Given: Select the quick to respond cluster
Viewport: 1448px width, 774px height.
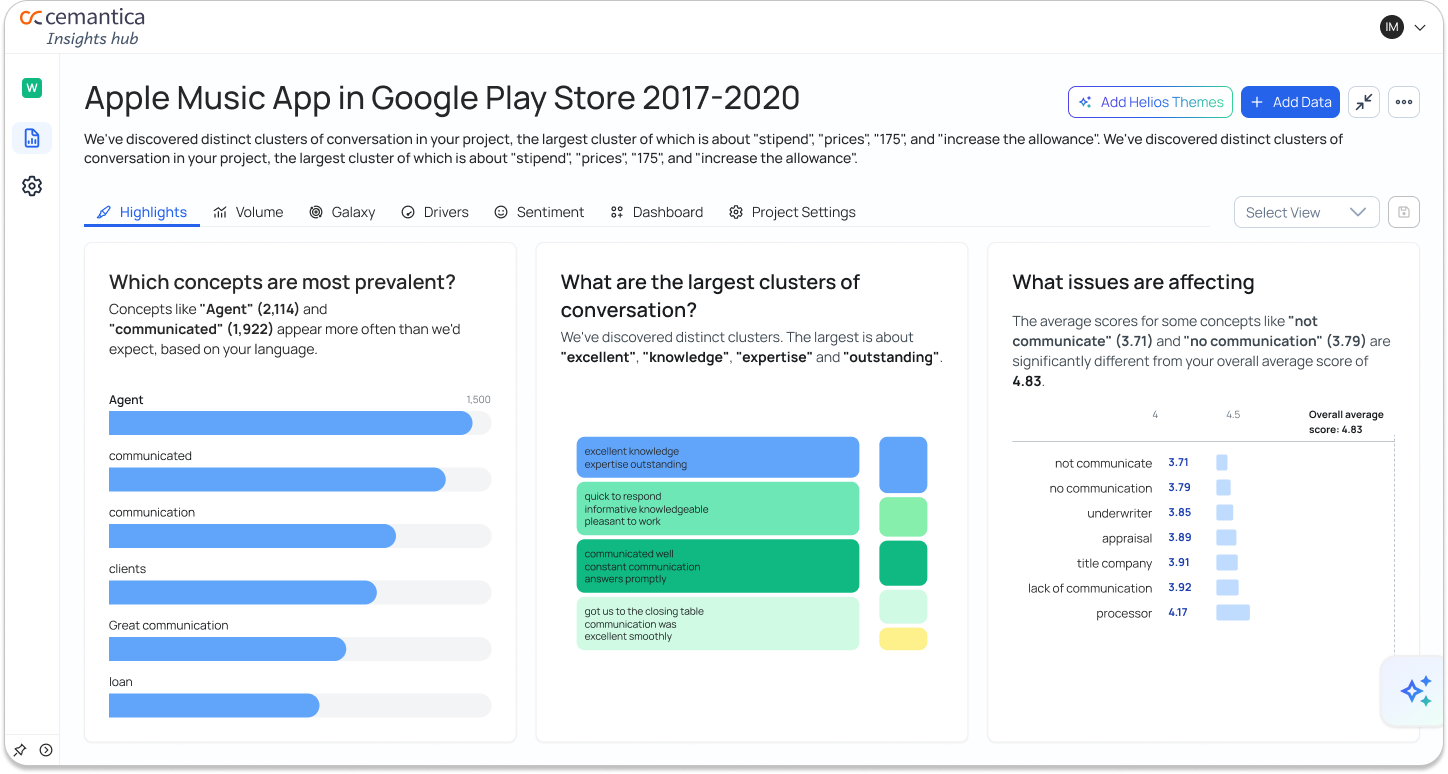Looking at the screenshot, I should (x=718, y=508).
